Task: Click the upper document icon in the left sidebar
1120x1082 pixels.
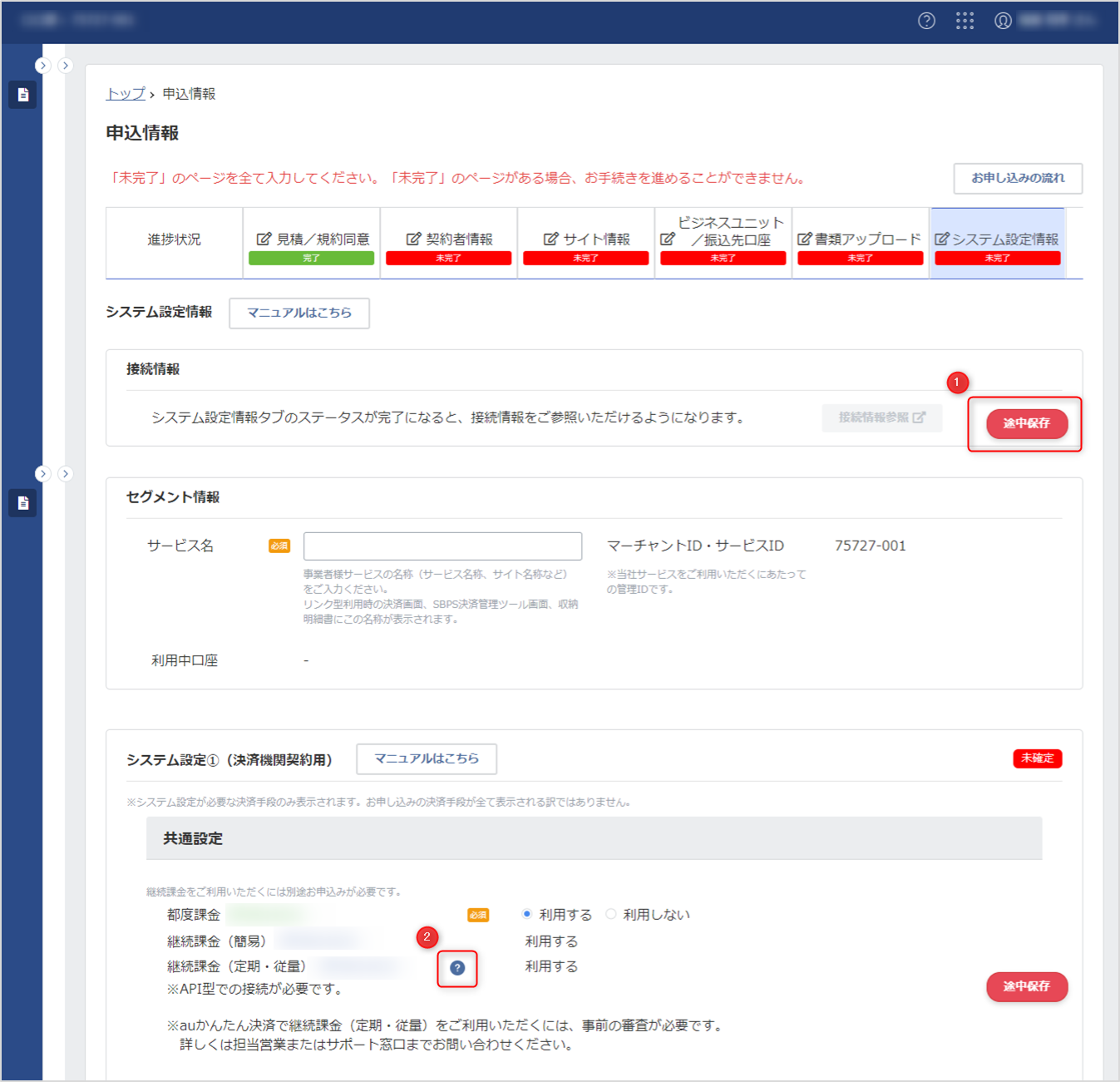Action: [x=22, y=95]
